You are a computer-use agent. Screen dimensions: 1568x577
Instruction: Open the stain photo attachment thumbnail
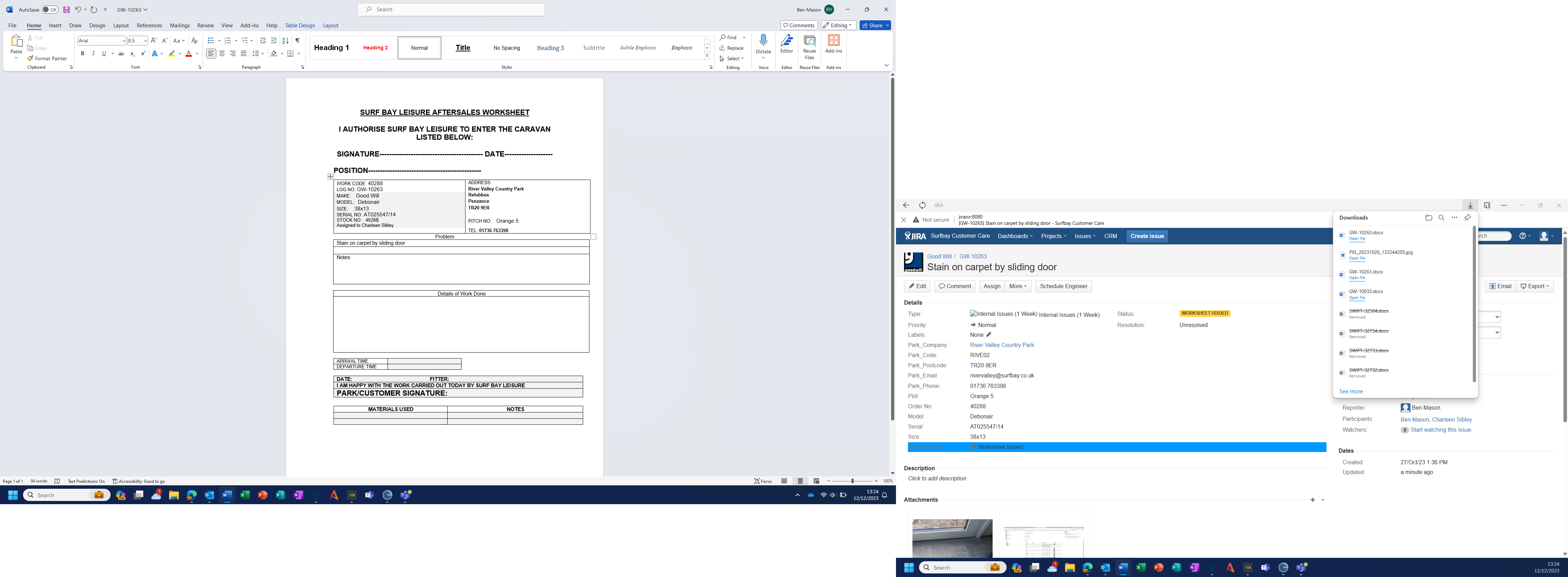coord(952,537)
